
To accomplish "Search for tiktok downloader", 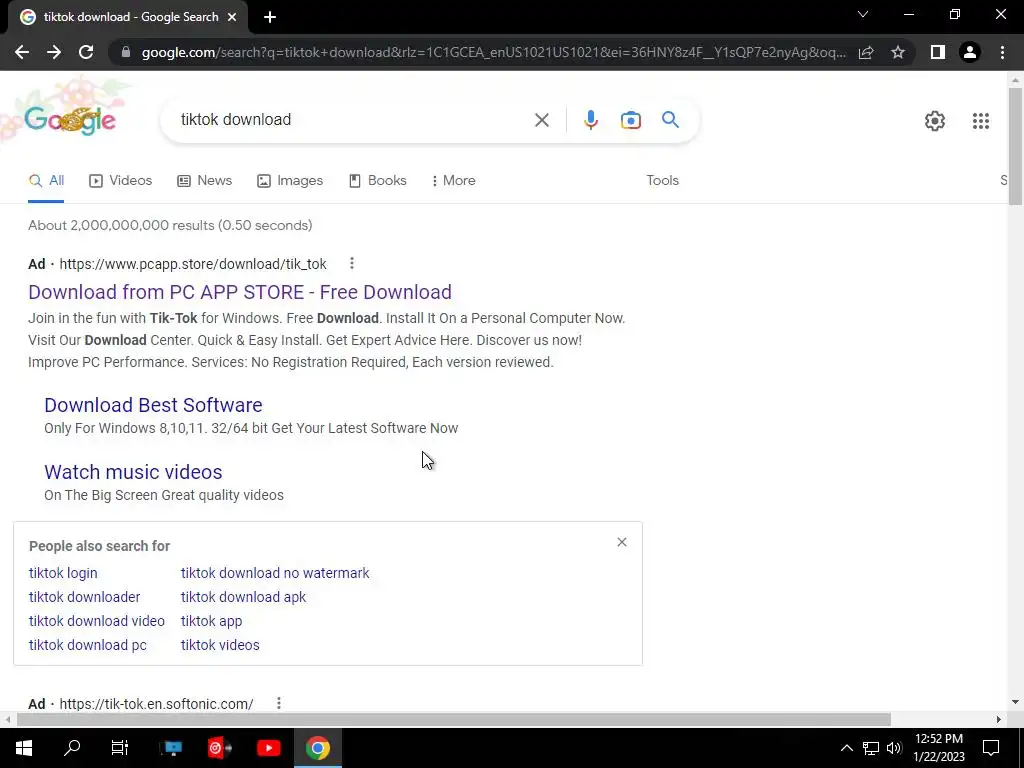I will pos(84,598).
